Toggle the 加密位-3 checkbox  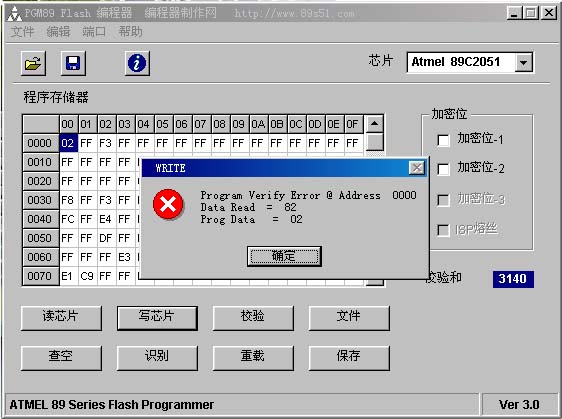point(443,200)
